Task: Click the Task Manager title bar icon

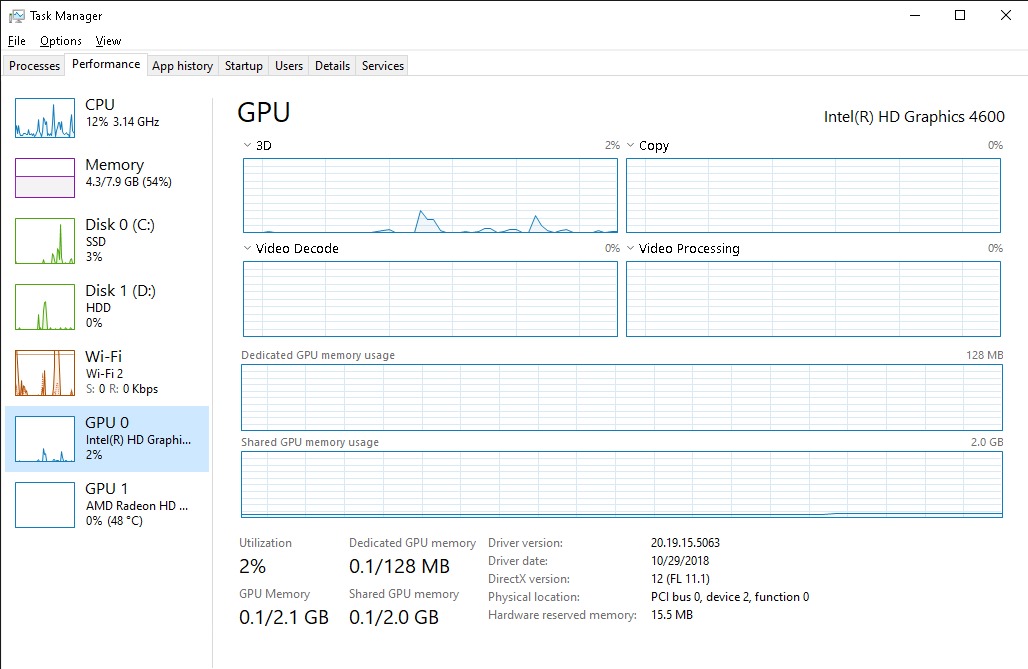Action: click(x=17, y=16)
